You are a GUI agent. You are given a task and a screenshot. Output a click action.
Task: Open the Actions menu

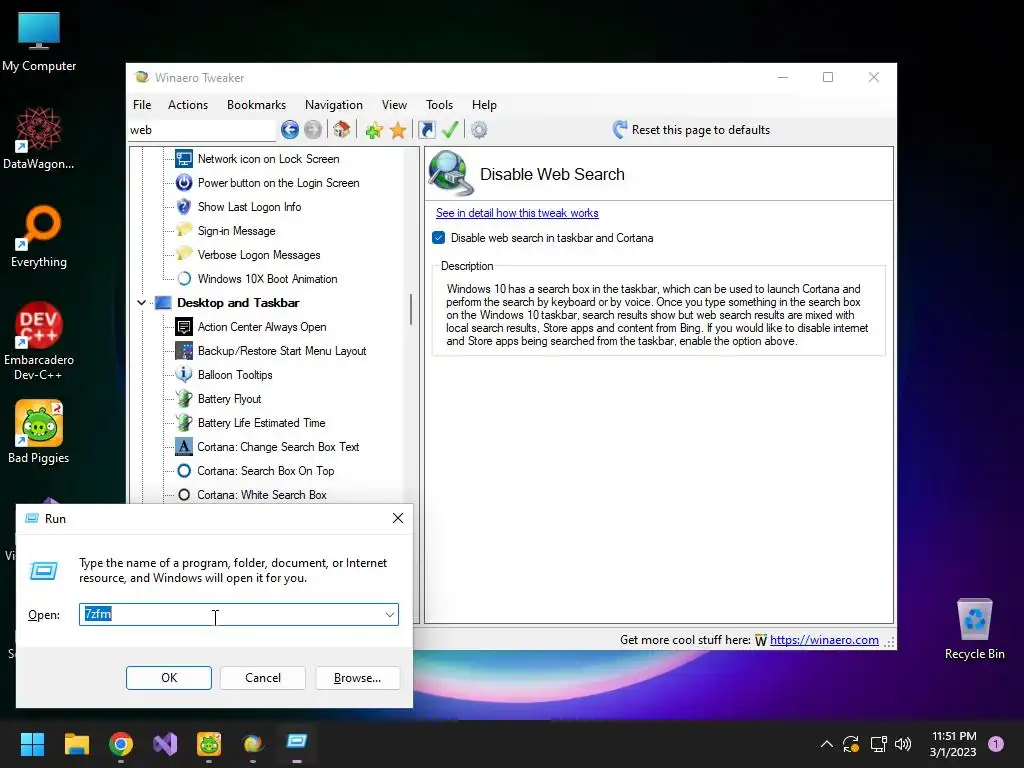point(188,104)
